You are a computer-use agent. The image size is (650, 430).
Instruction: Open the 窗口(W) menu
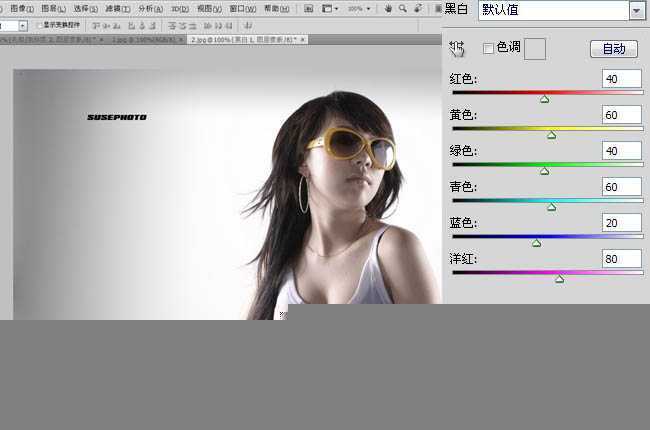tap(243, 9)
